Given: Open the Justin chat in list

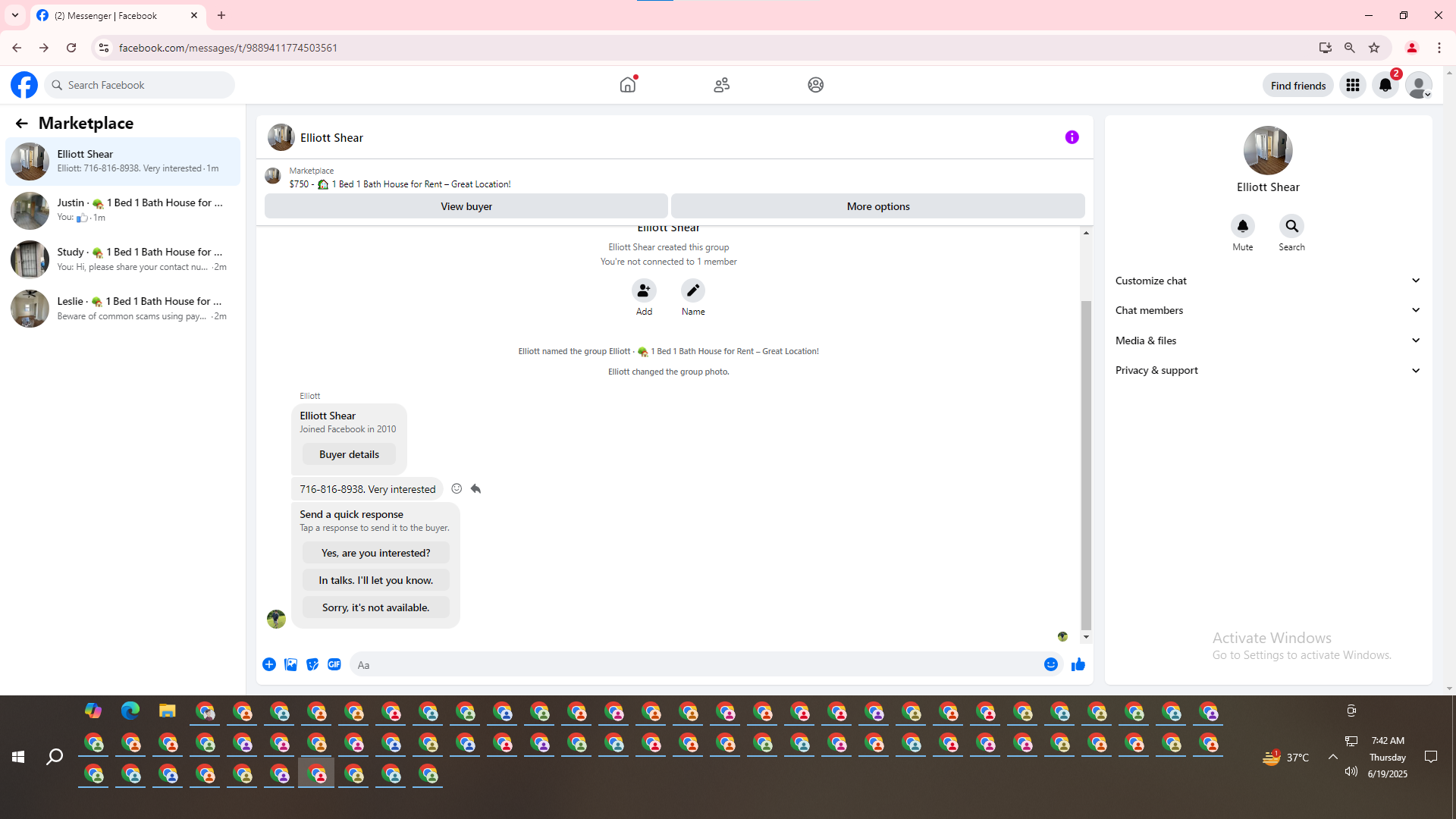Looking at the screenshot, I should [123, 210].
